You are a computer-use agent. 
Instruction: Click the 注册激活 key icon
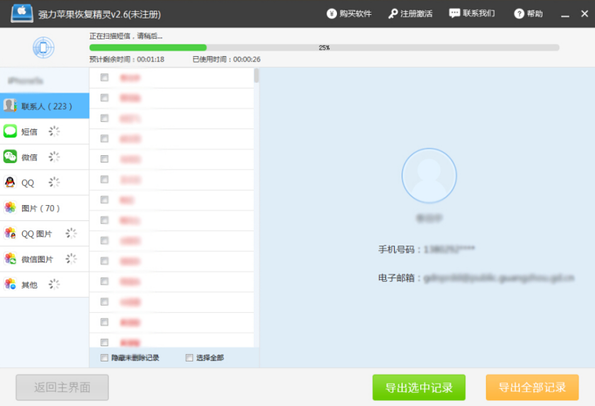pyautogui.click(x=393, y=14)
